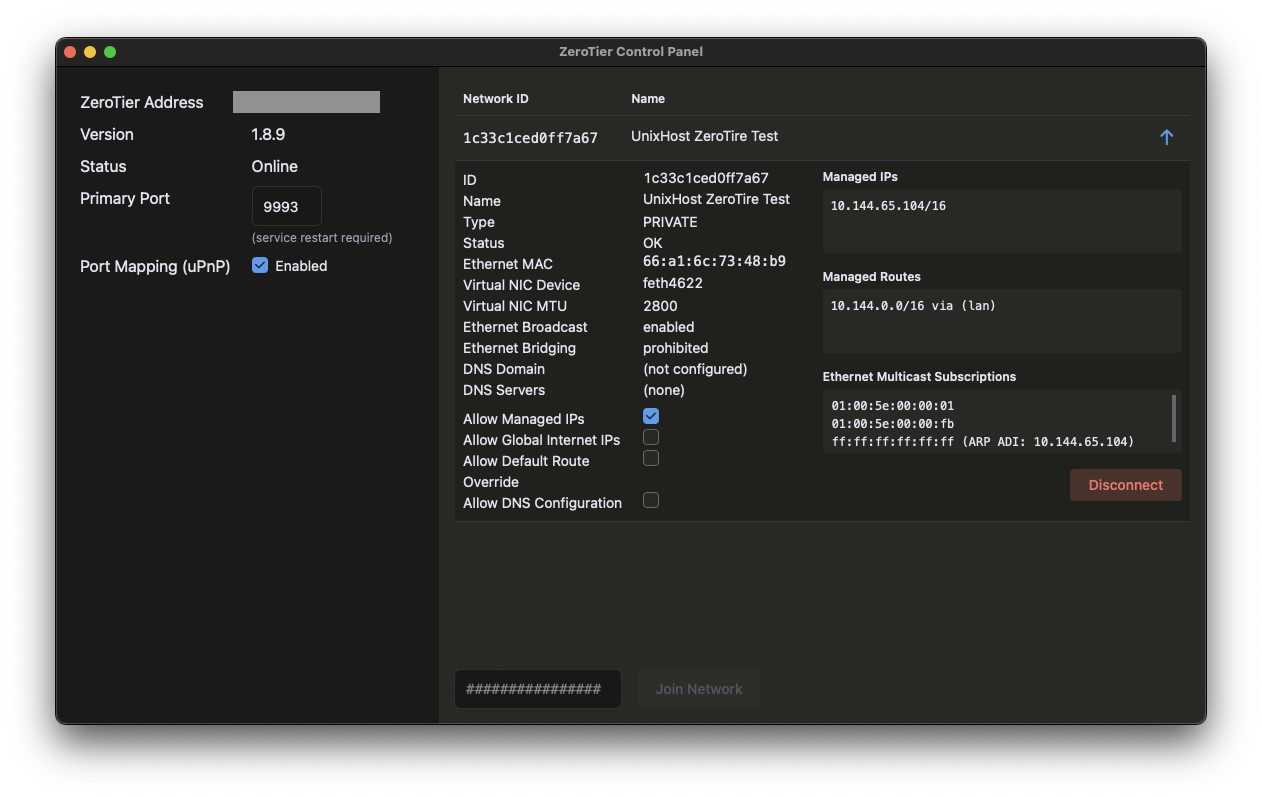Collapse network details with blue arrow
The image size is (1262, 798).
(1166, 138)
